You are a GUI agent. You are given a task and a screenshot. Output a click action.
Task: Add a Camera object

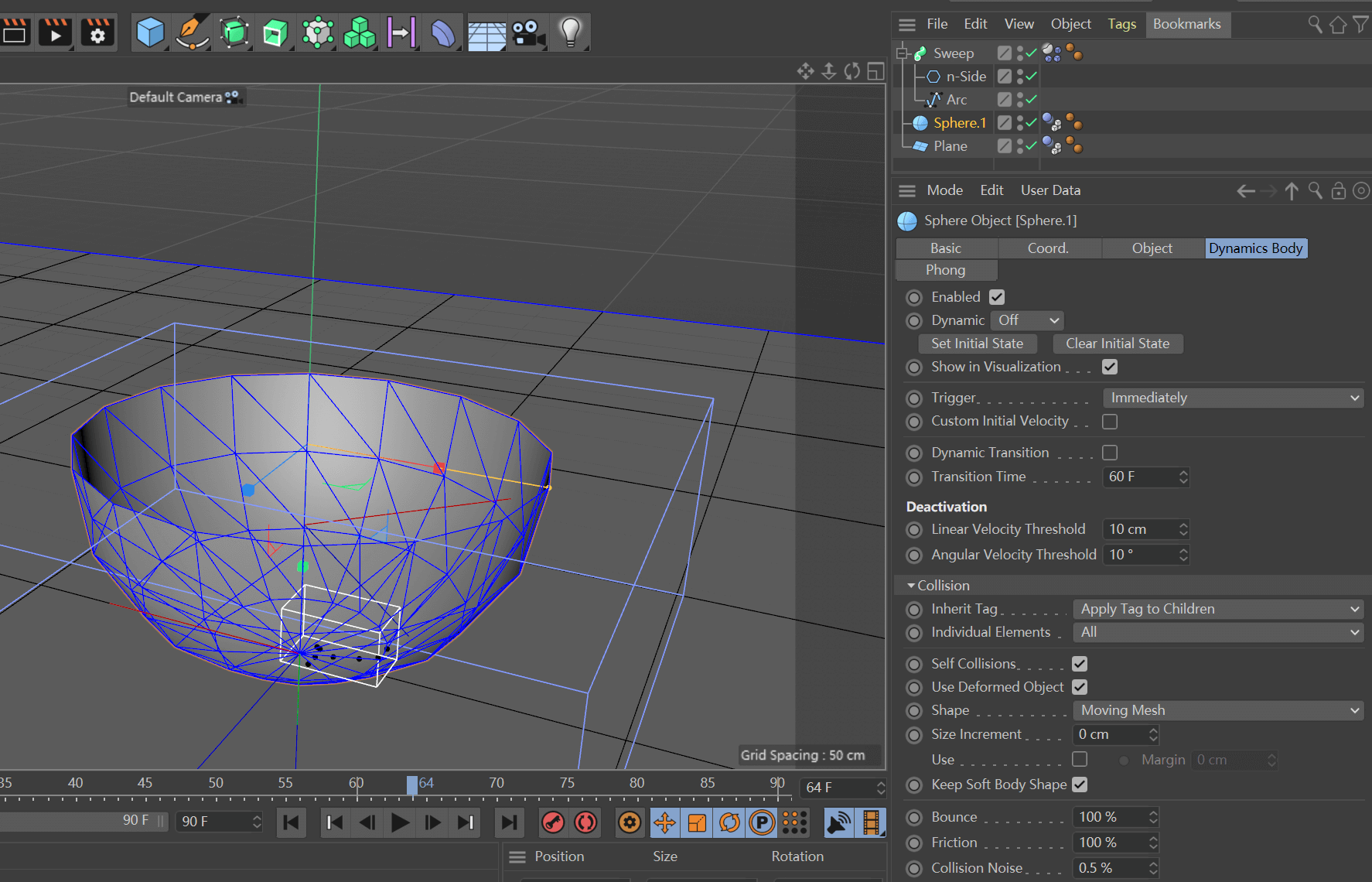[528, 32]
